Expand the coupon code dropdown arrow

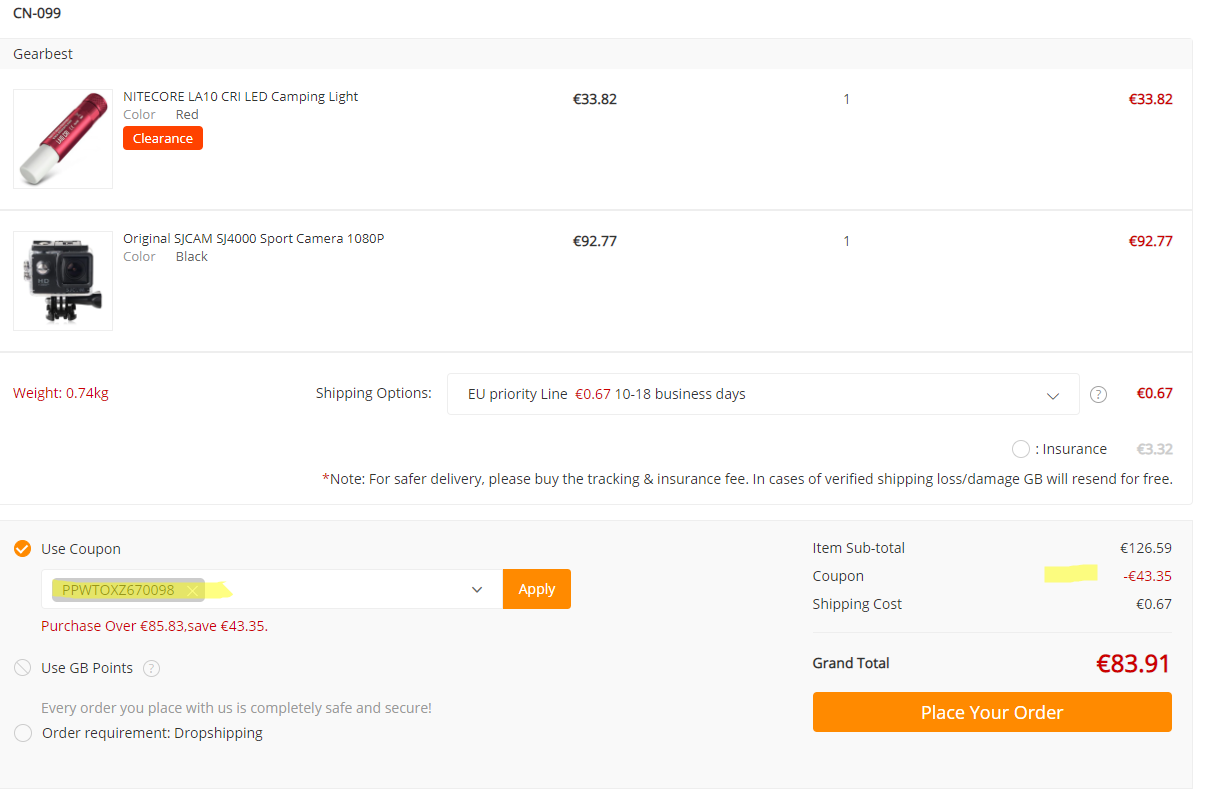pyautogui.click(x=477, y=590)
